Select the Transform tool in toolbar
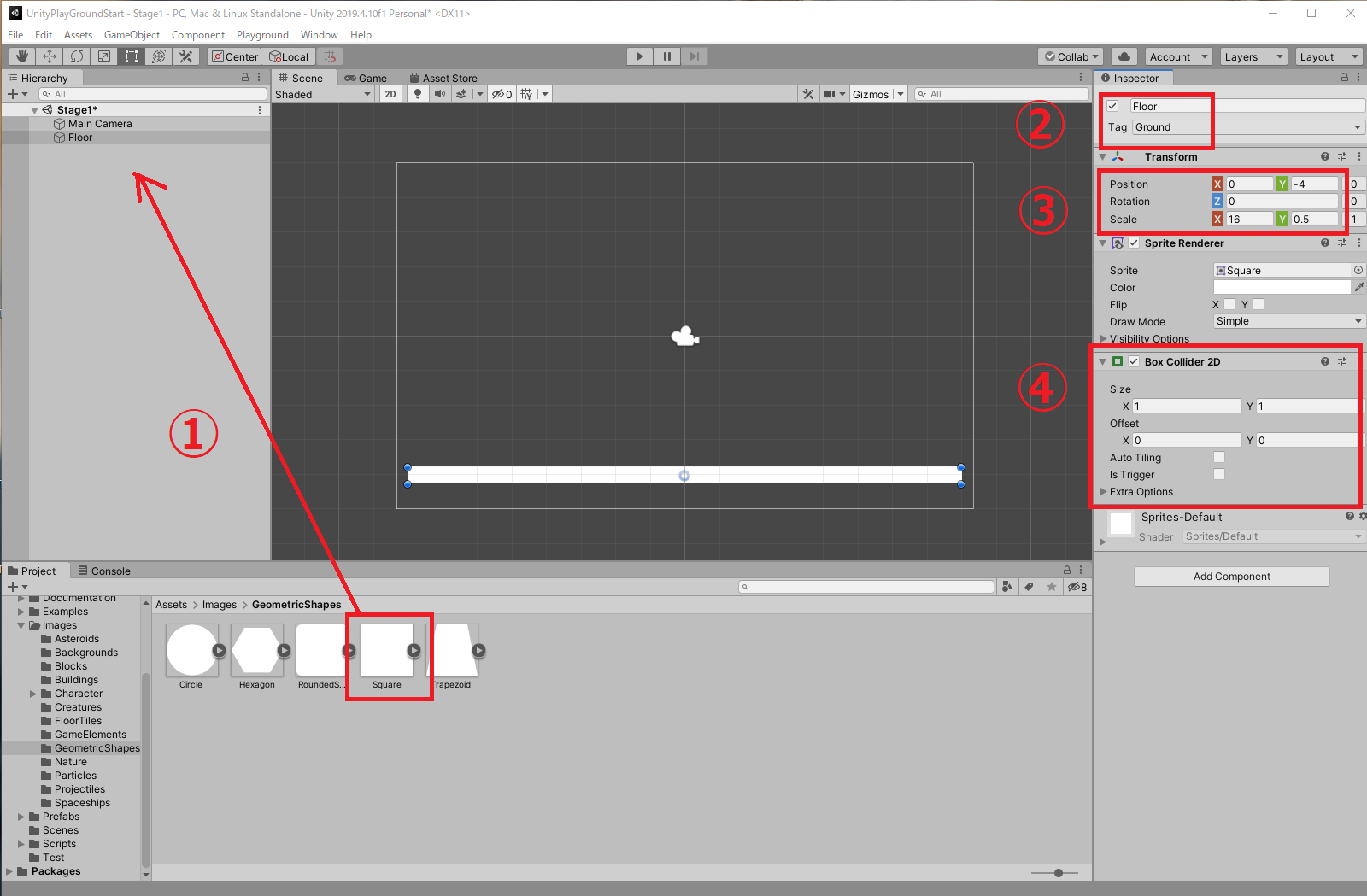This screenshot has height=896, width=1367. 159,56
